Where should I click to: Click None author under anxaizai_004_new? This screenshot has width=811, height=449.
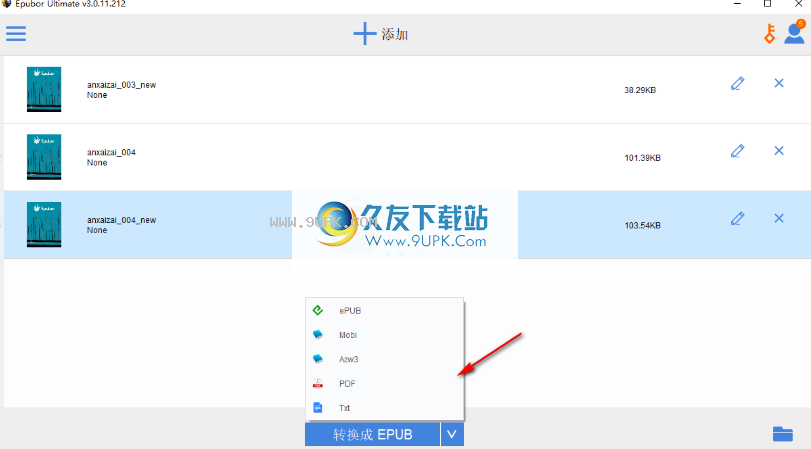[x=97, y=230]
